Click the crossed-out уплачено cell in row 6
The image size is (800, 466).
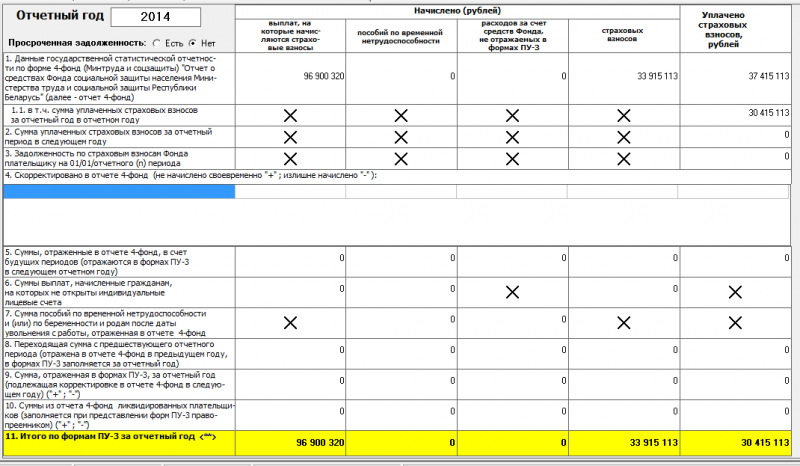[x=735, y=292]
